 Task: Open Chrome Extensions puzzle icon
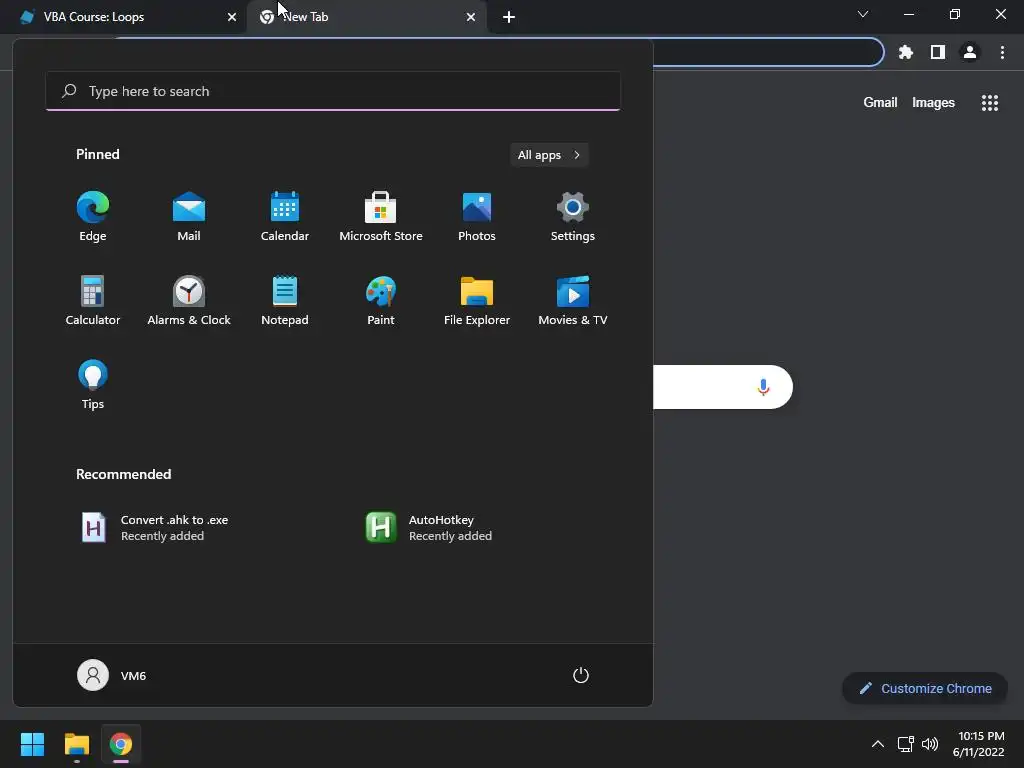[x=905, y=52]
